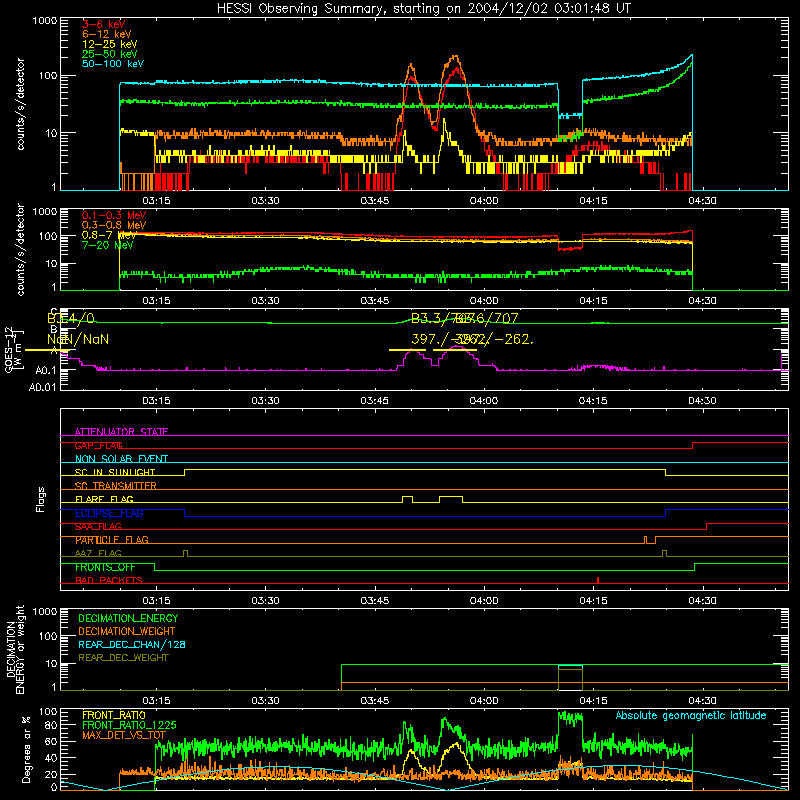Click the green FRONT_RATIO_1225 plateau near 04:12

(x=570, y=718)
